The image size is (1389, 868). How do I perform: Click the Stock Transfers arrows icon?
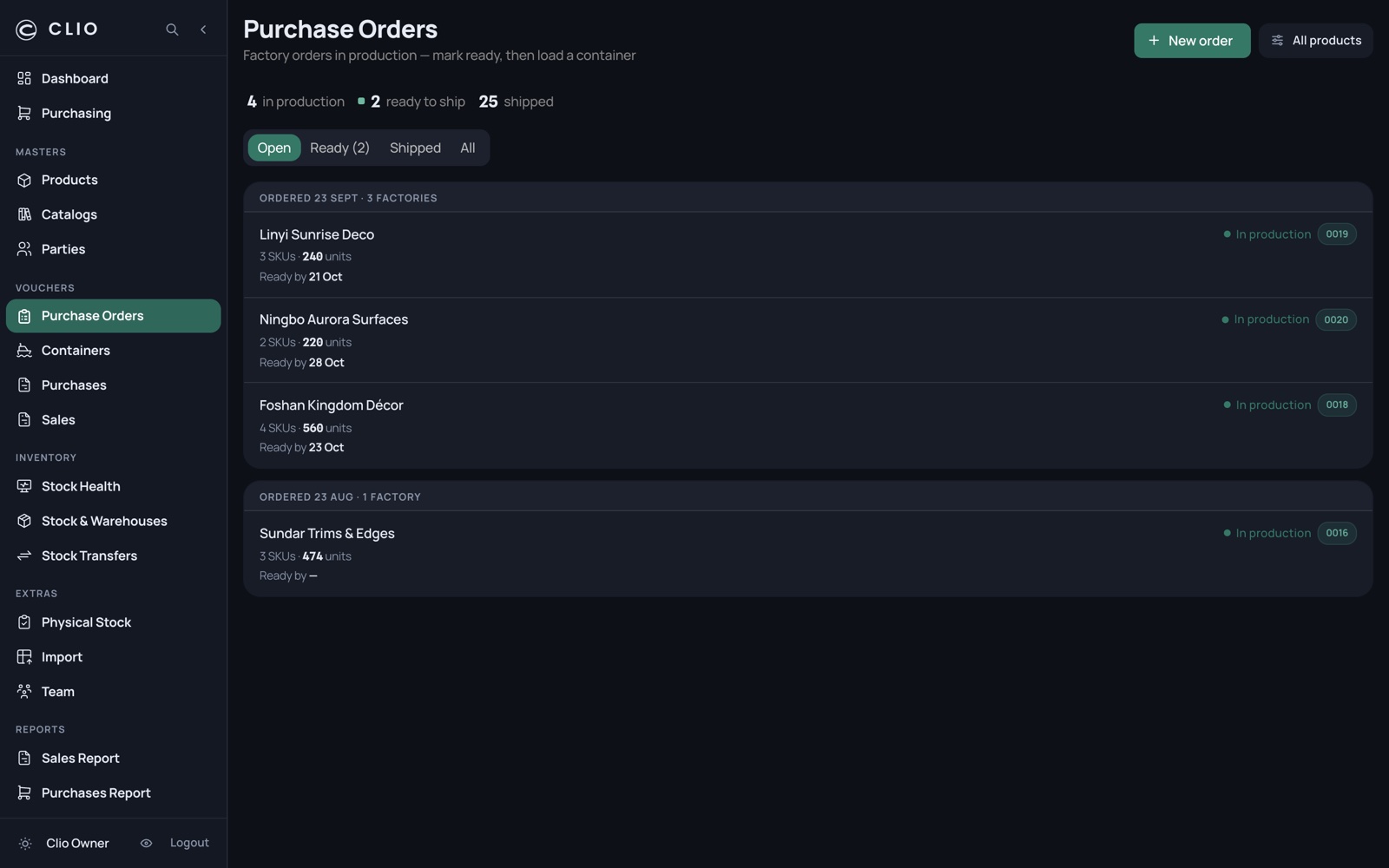coord(24,556)
